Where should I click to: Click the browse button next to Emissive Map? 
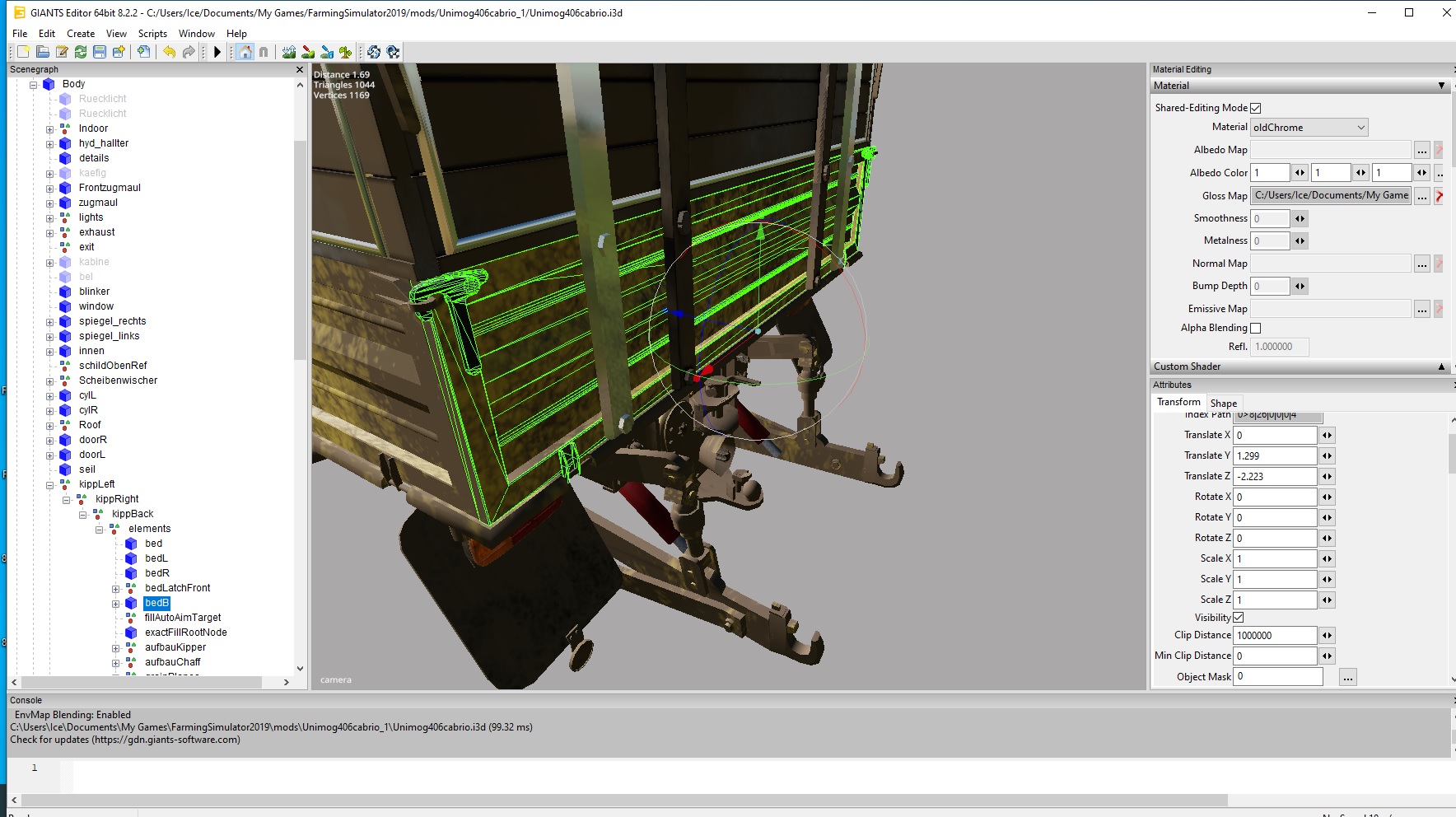coord(1421,309)
